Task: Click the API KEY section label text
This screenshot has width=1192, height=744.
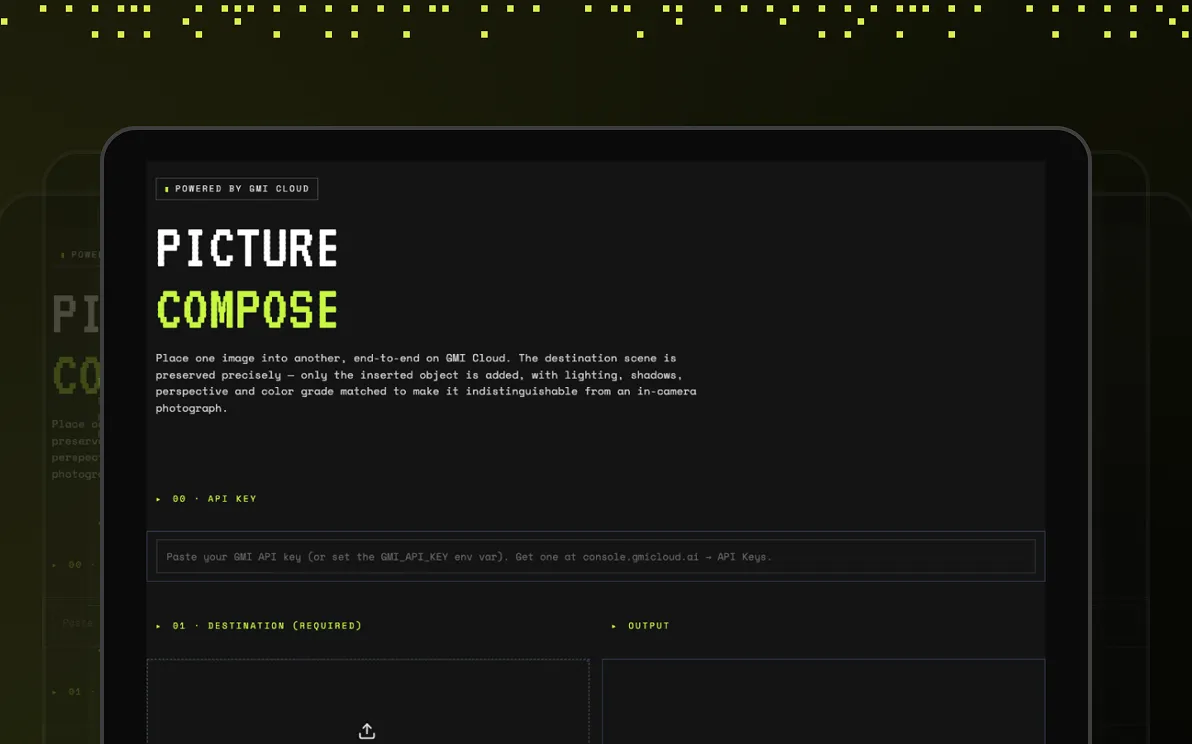Action: click(x=232, y=499)
